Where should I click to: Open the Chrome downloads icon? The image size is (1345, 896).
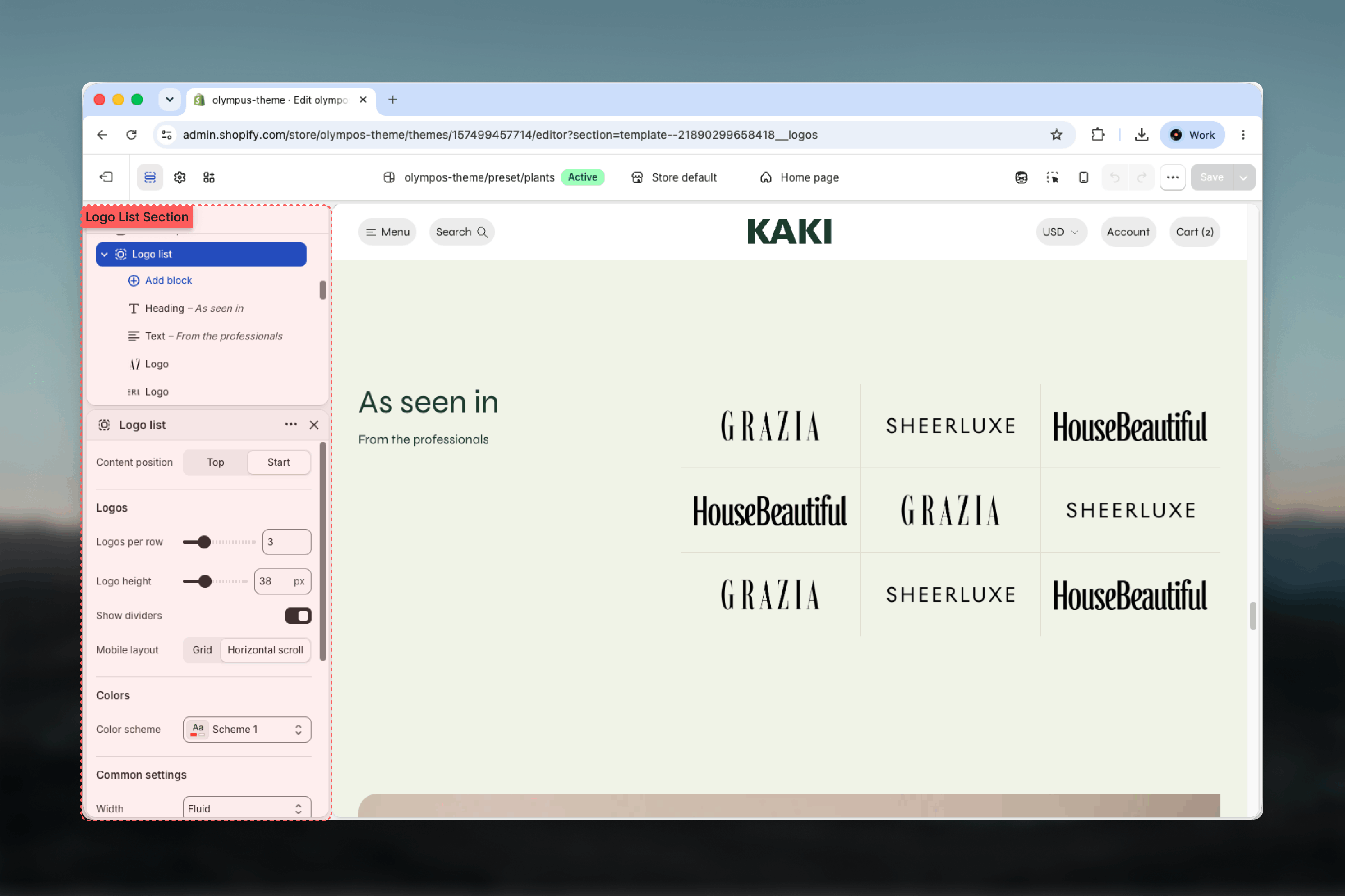(1142, 135)
